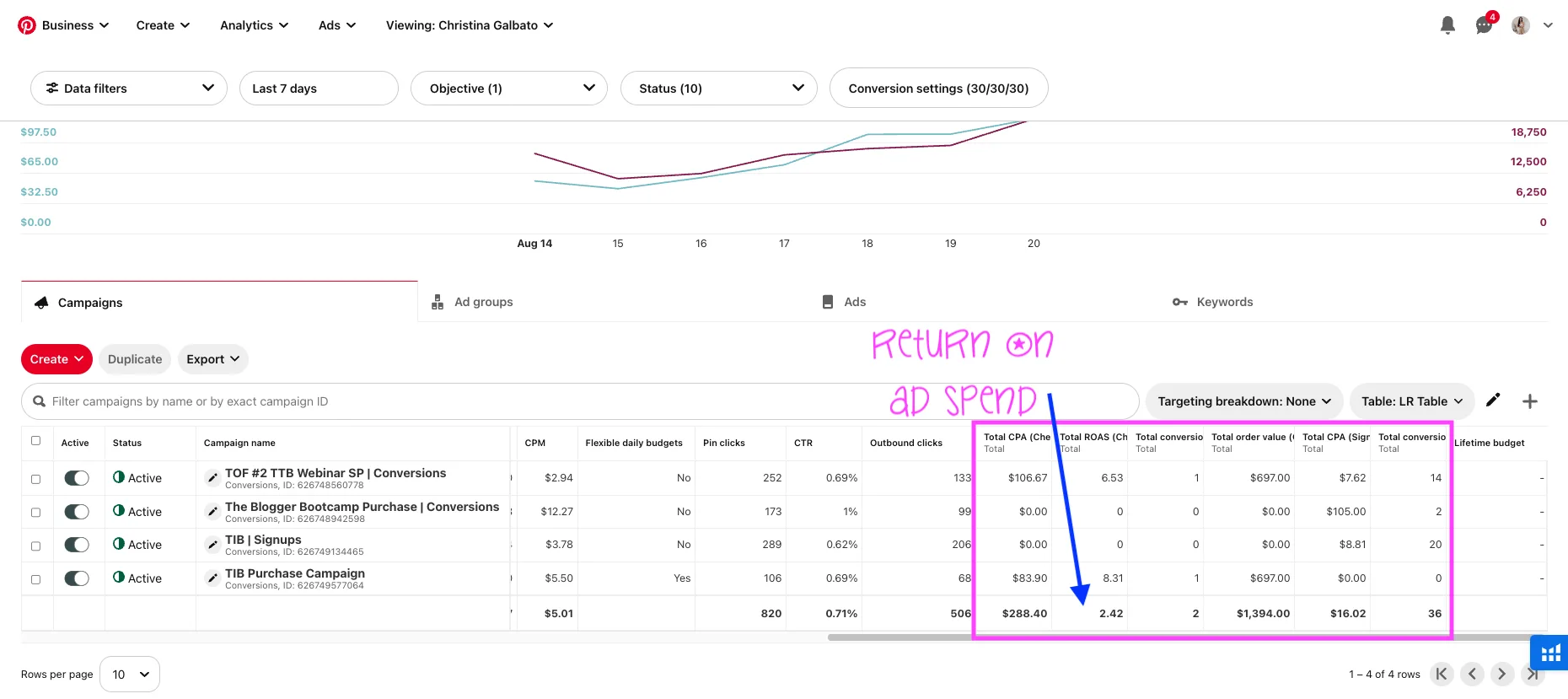Click the profile avatar picture
This screenshot has width=1568, height=699.
click(1521, 25)
